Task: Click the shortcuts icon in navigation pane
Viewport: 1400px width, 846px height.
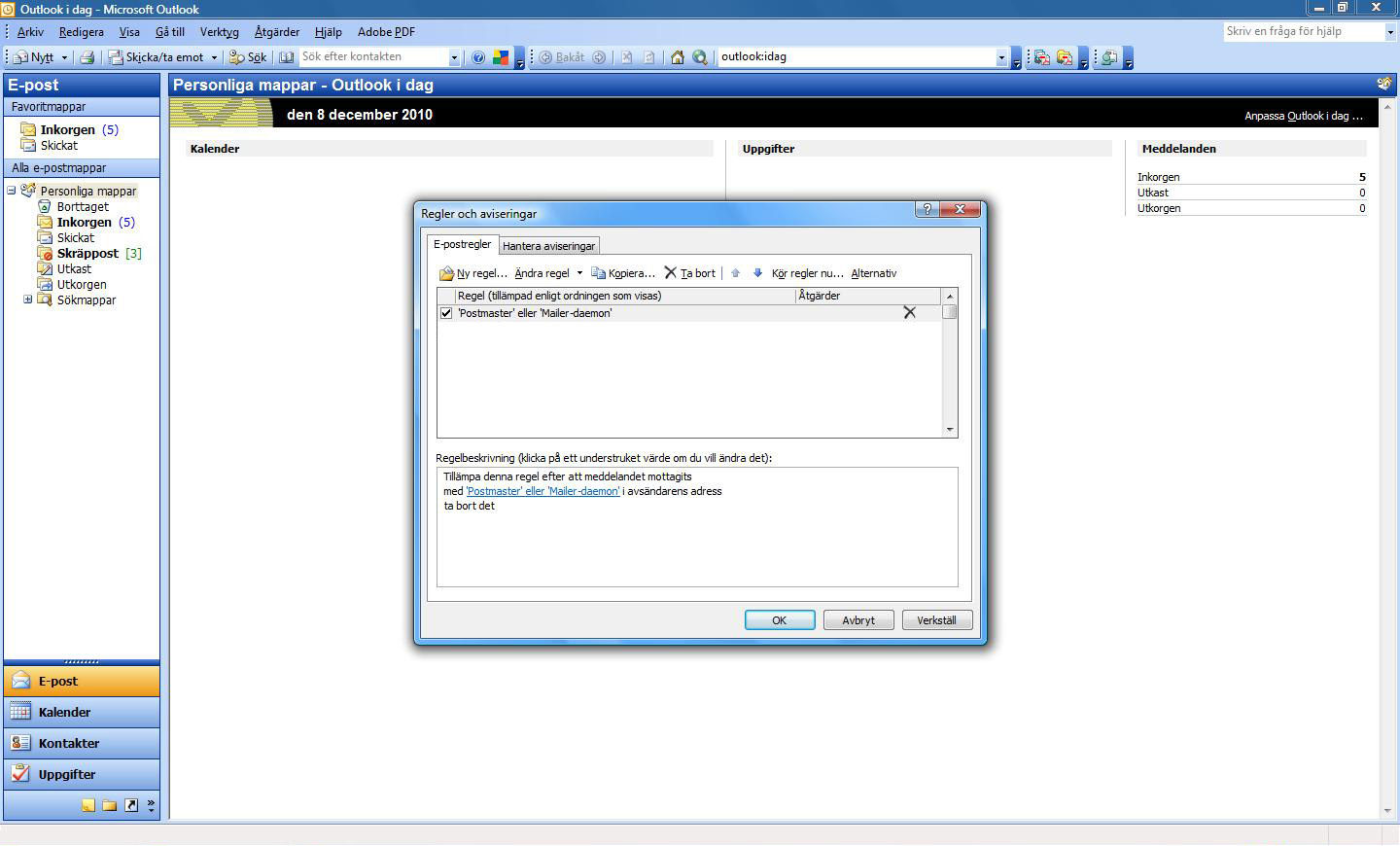Action: (x=131, y=805)
